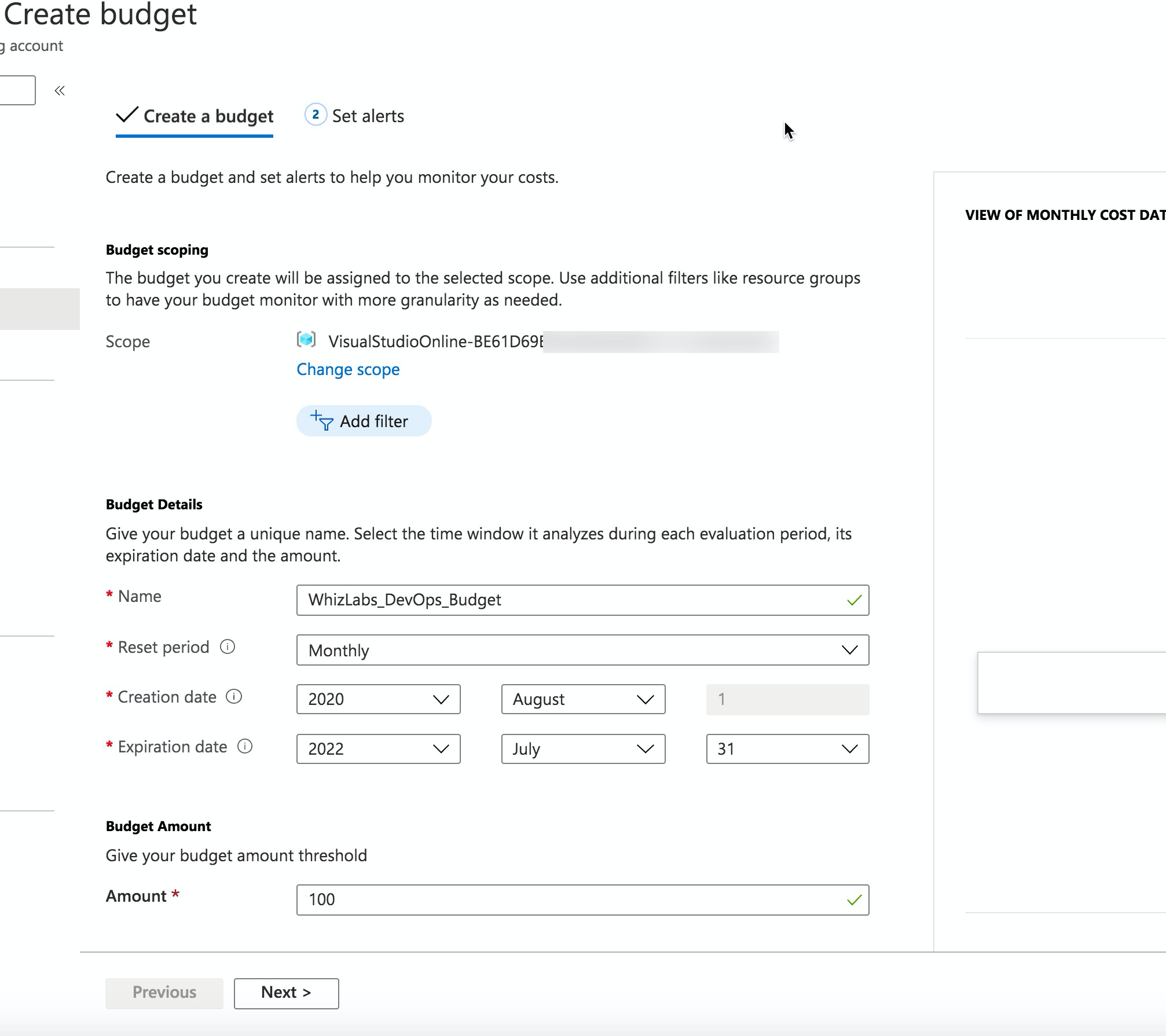Viewport: 1166px width, 1036px height.
Task: Open the Expiration date day 31 dropdown
Action: click(x=787, y=749)
